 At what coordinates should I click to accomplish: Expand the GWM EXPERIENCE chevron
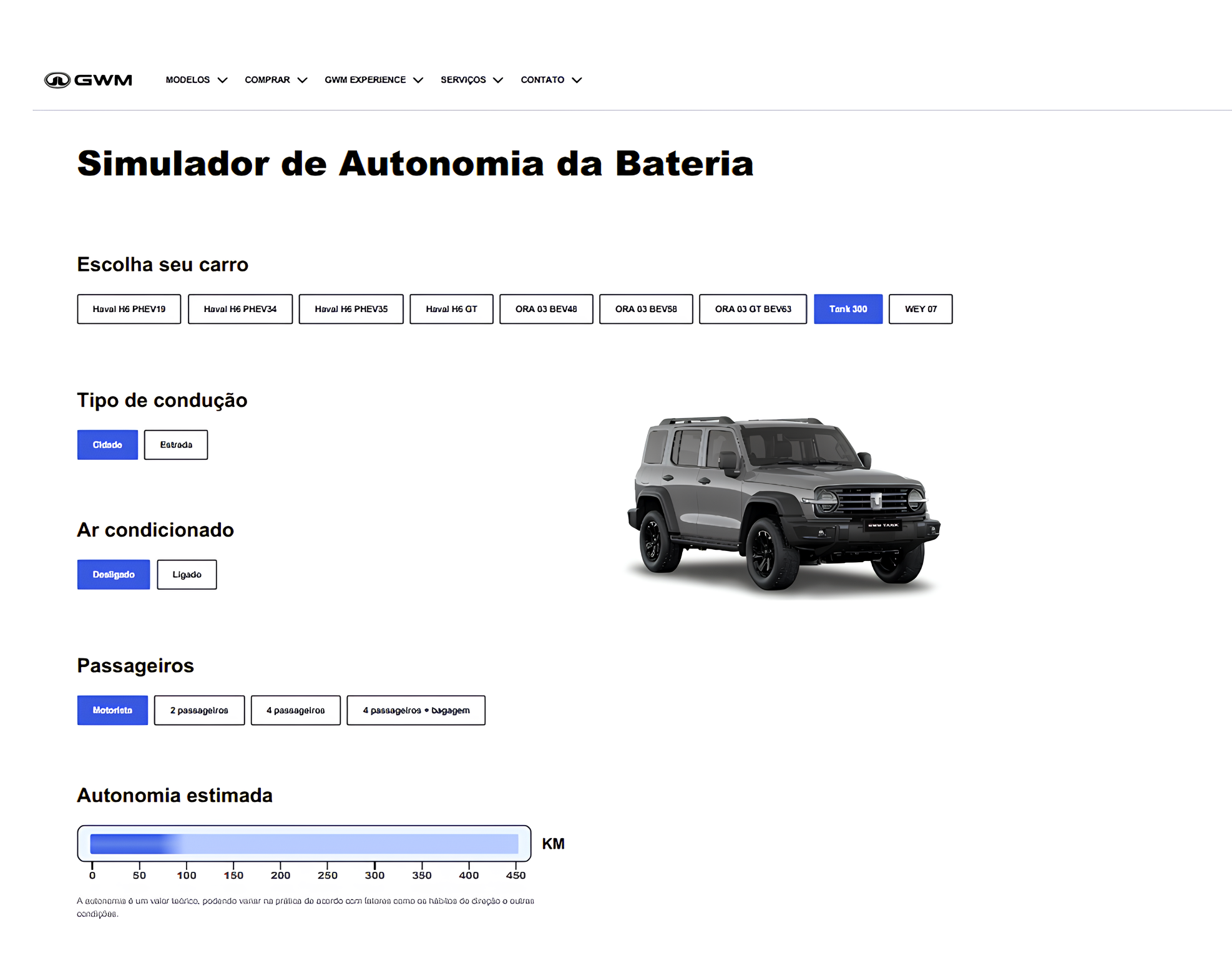point(418,81)
